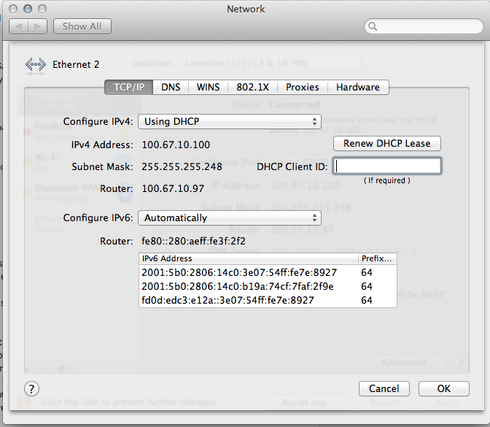Click the IPv6 router fe80::280:aeff:fe3f:2f2

coord(193,241)
